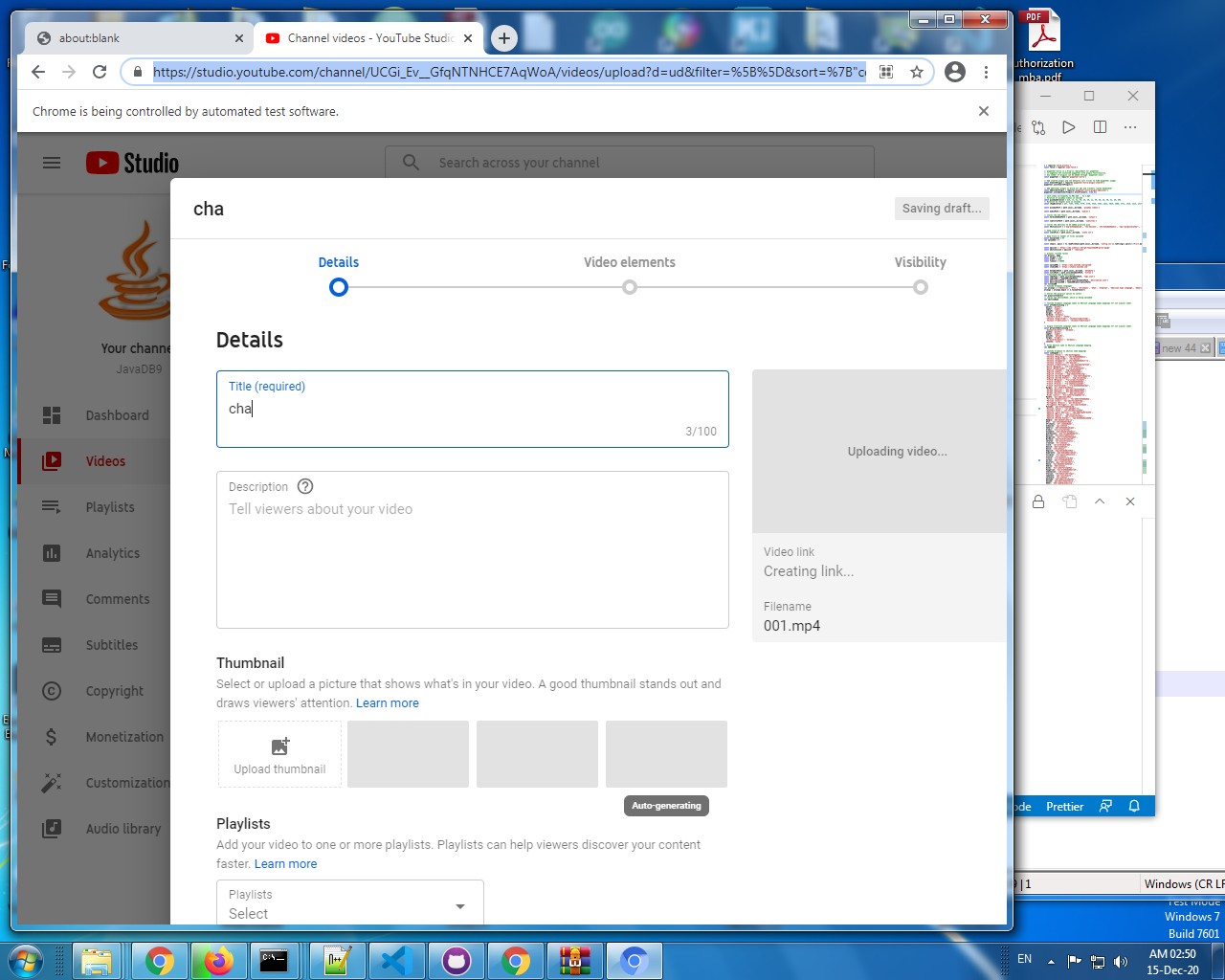Check the Copyright section
Screen dimensions: 1225x980
[x=114, y=691]
